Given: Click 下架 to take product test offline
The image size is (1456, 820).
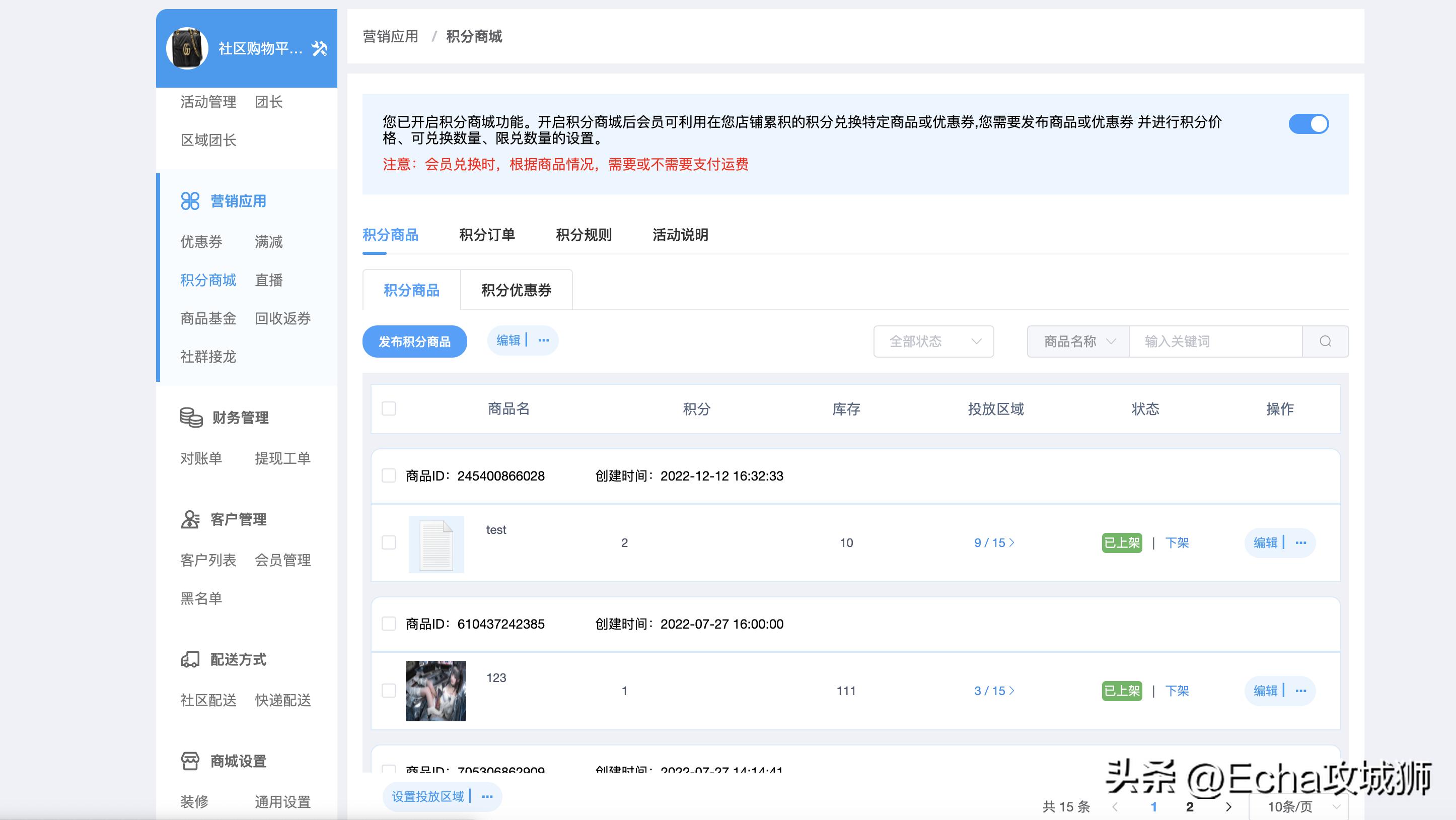Looking at the screenshot, I should click(x=1177, y=542).
